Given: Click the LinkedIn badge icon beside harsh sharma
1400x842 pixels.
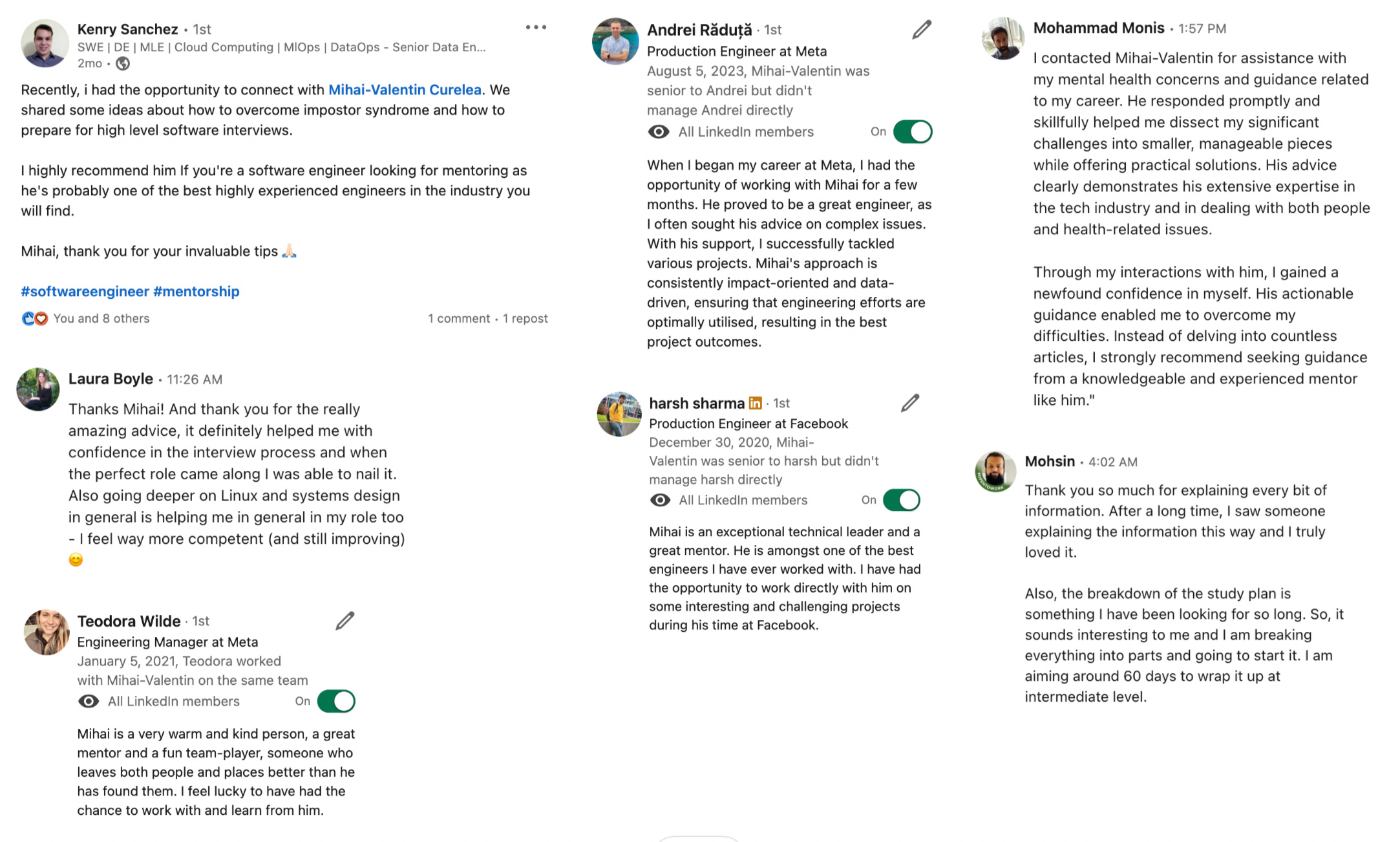Looking at the screenshot, I should coord(755,403).
